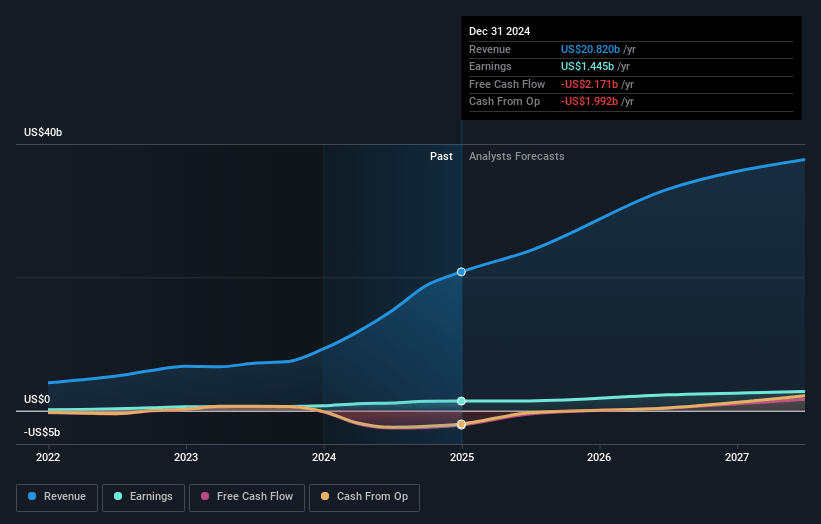Toggle the Revenue legend button

[57, 497]
